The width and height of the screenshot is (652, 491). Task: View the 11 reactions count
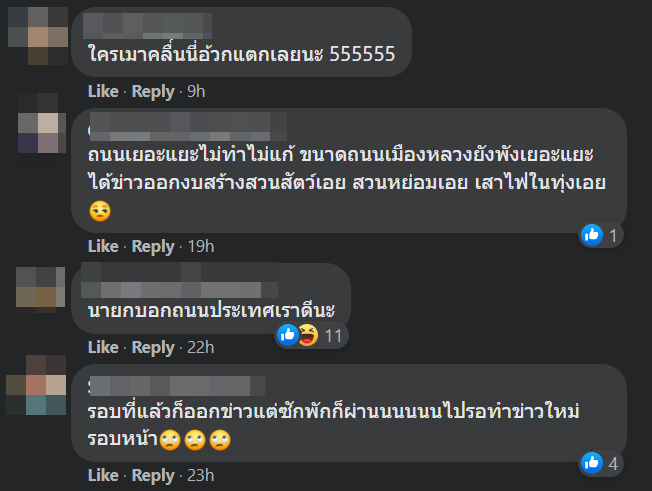click(x=333, y=336)
